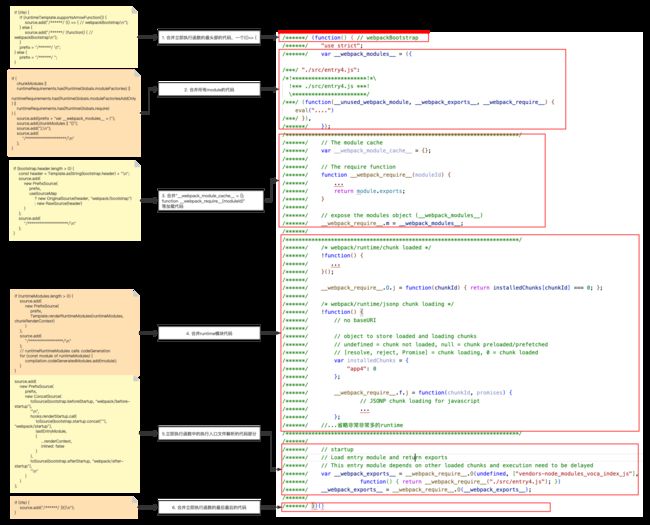Select the label box "2. 合并所有module的代码"
Viewport: 650px width, 525px height.
click(x=209, y=89)
